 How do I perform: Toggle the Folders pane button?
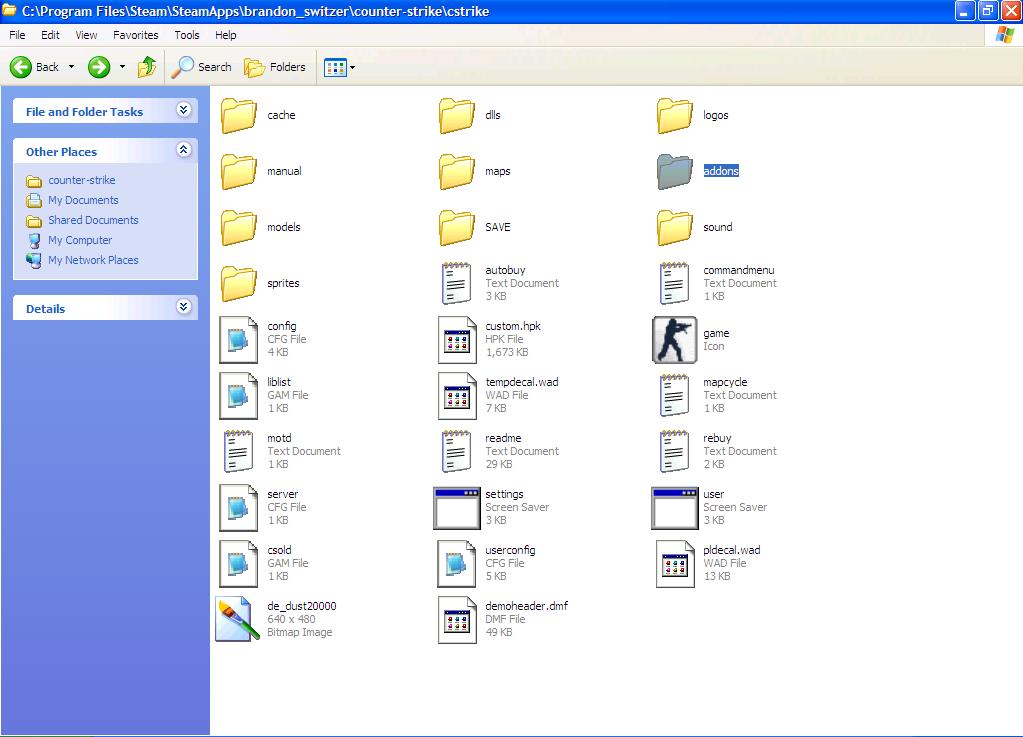click(275, 67)
